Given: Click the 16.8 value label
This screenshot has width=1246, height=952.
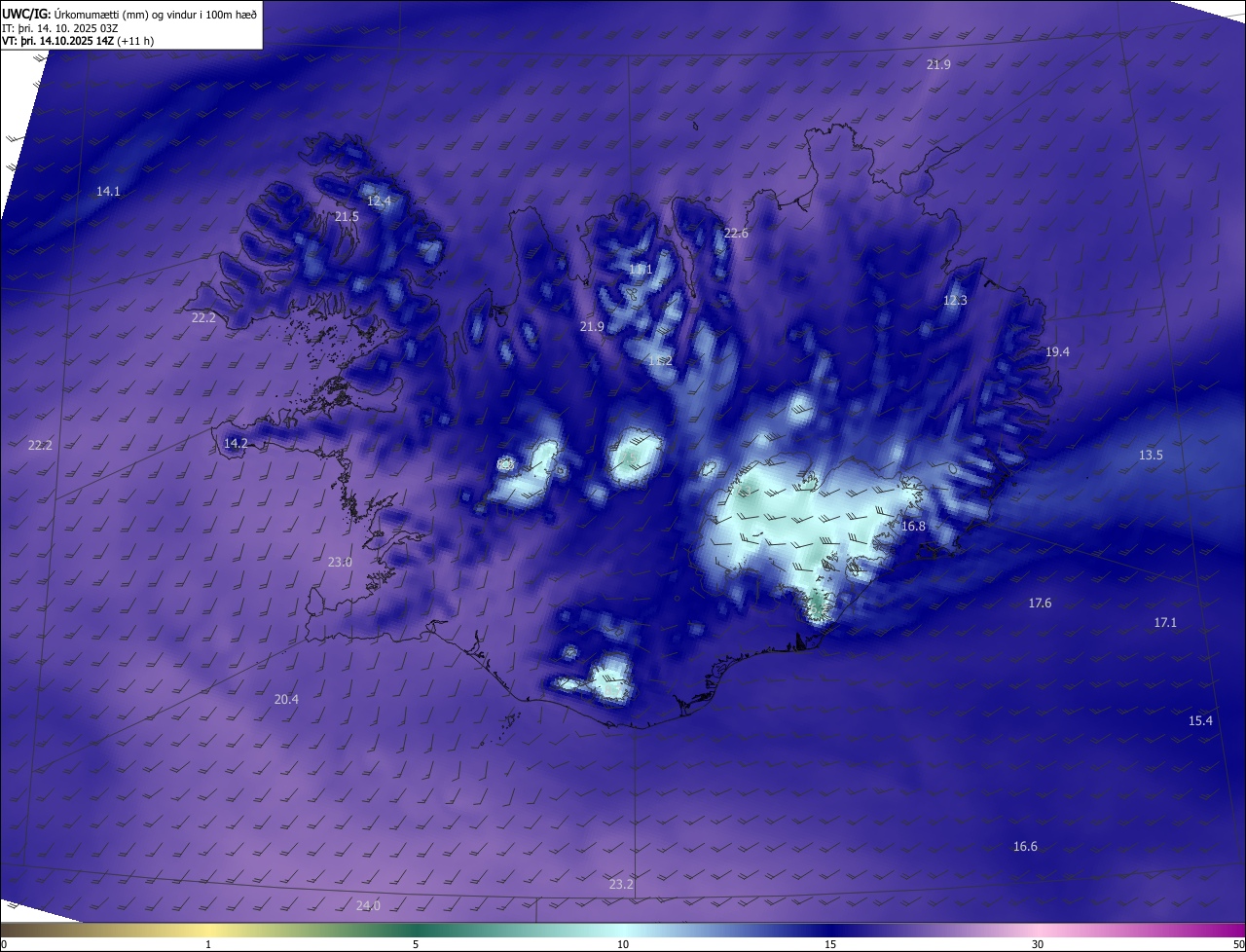Looking at the screenshot, I should click(913, 527).
